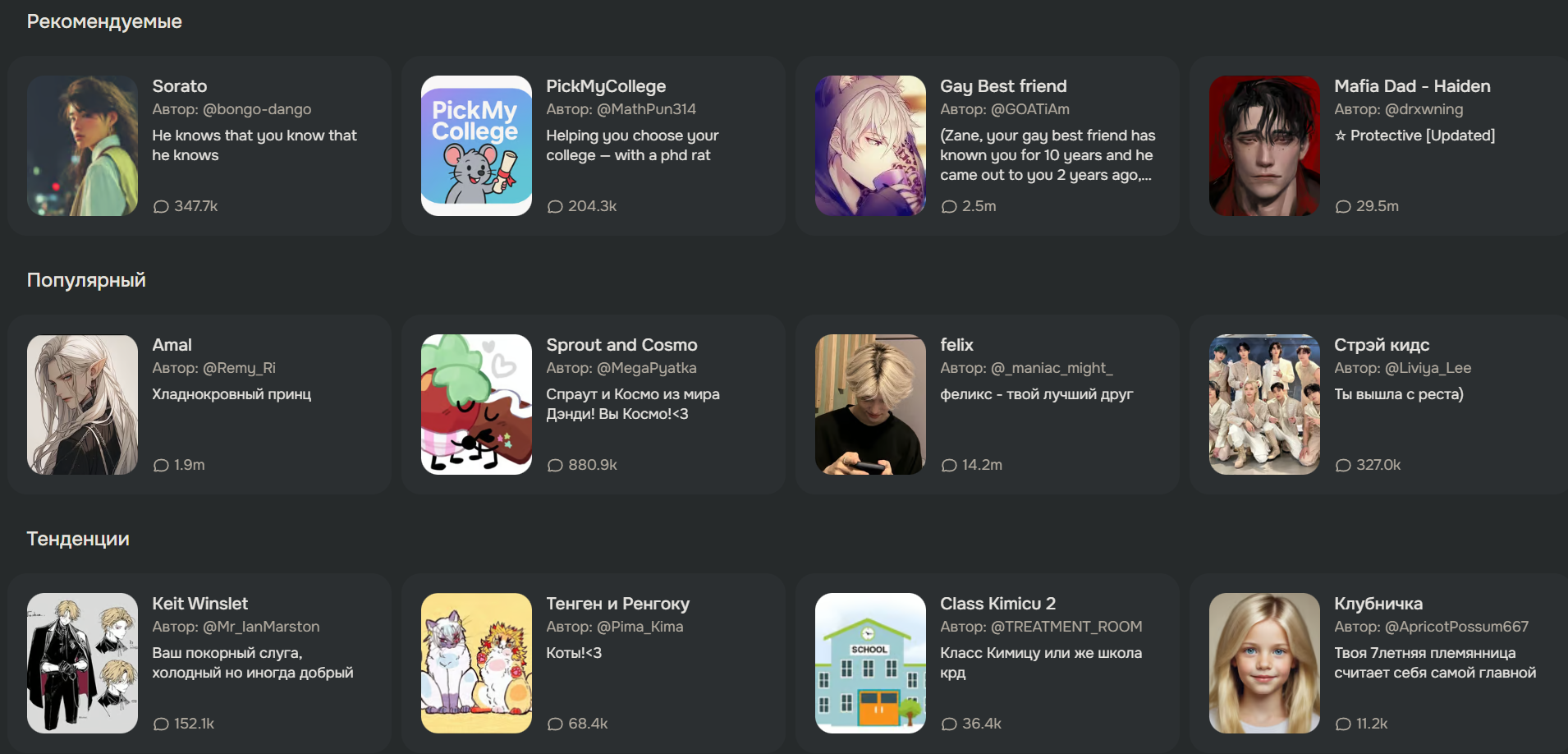Click the chat bubble icon beside 14.2m

949,466
